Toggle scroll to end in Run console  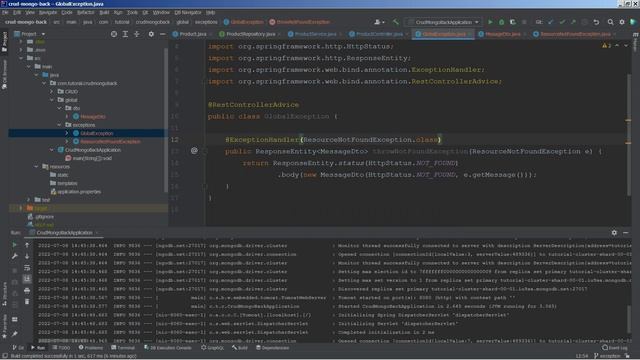click(x=27, y=279)
